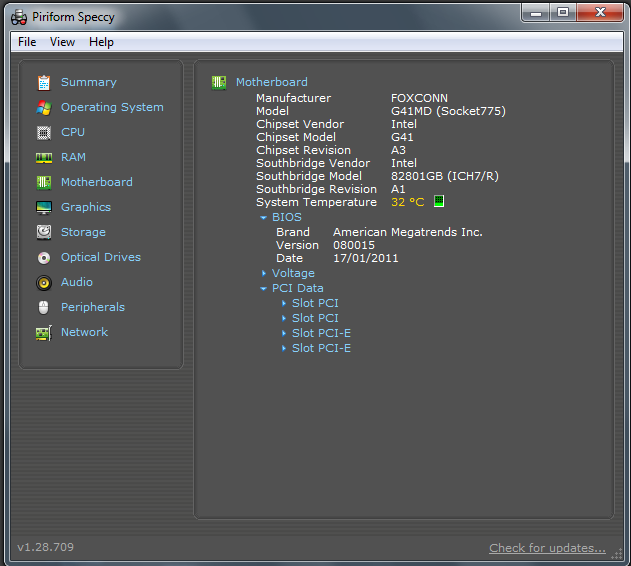Select the CPU chip icon

coord(44,133)
